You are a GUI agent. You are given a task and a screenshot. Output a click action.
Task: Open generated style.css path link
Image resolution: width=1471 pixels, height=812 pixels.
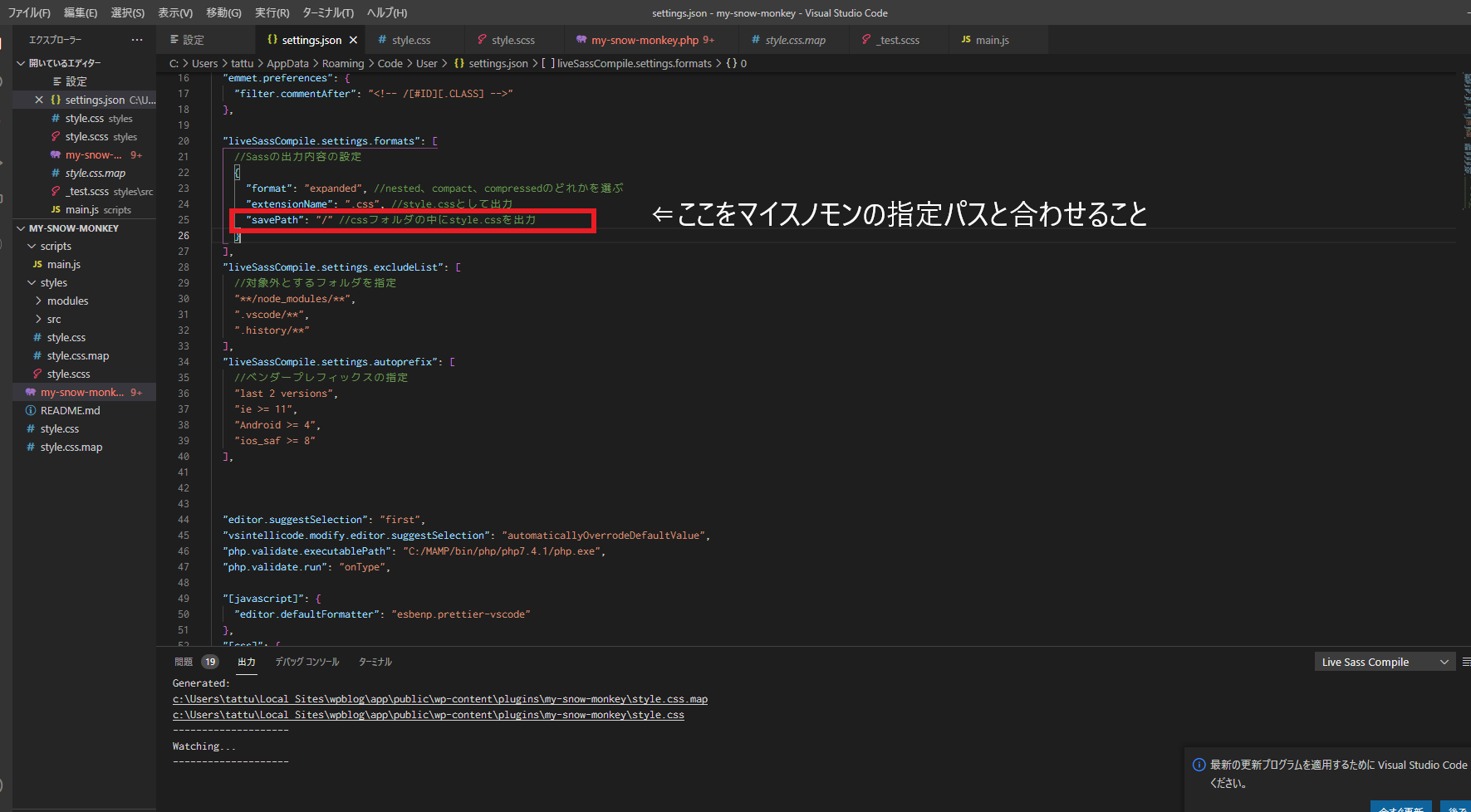429,715
